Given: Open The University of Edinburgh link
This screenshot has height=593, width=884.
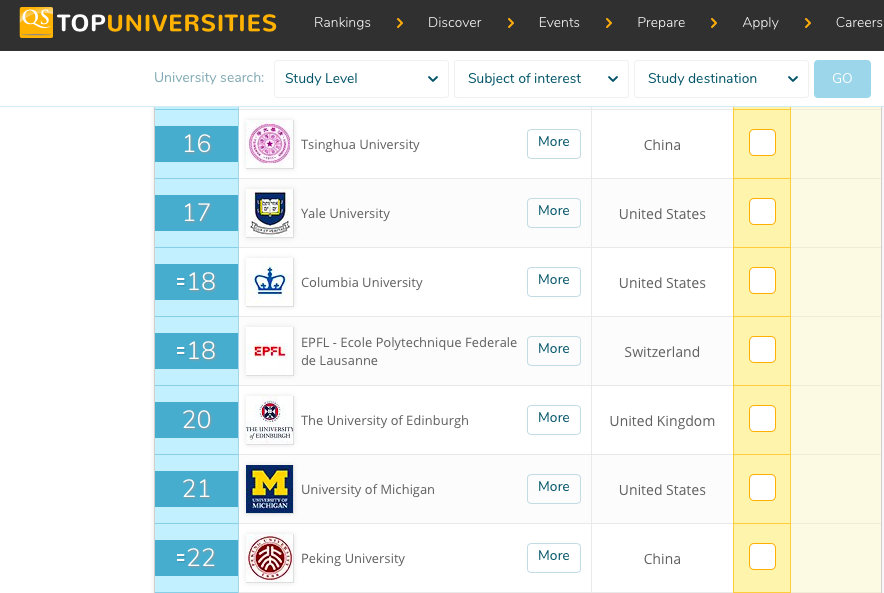Looking at the screenshot, I should (385, 421).
